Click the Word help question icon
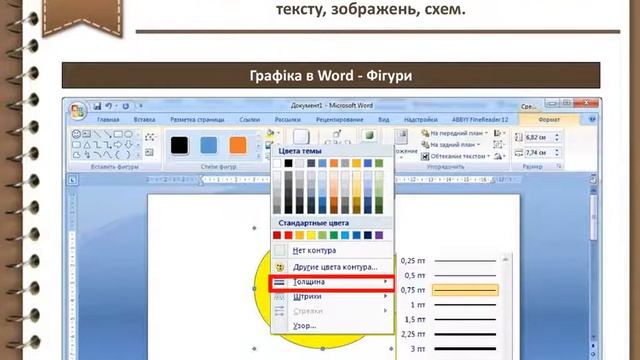The height and width of the screenshot is (360, 640). tap(592, 120)
